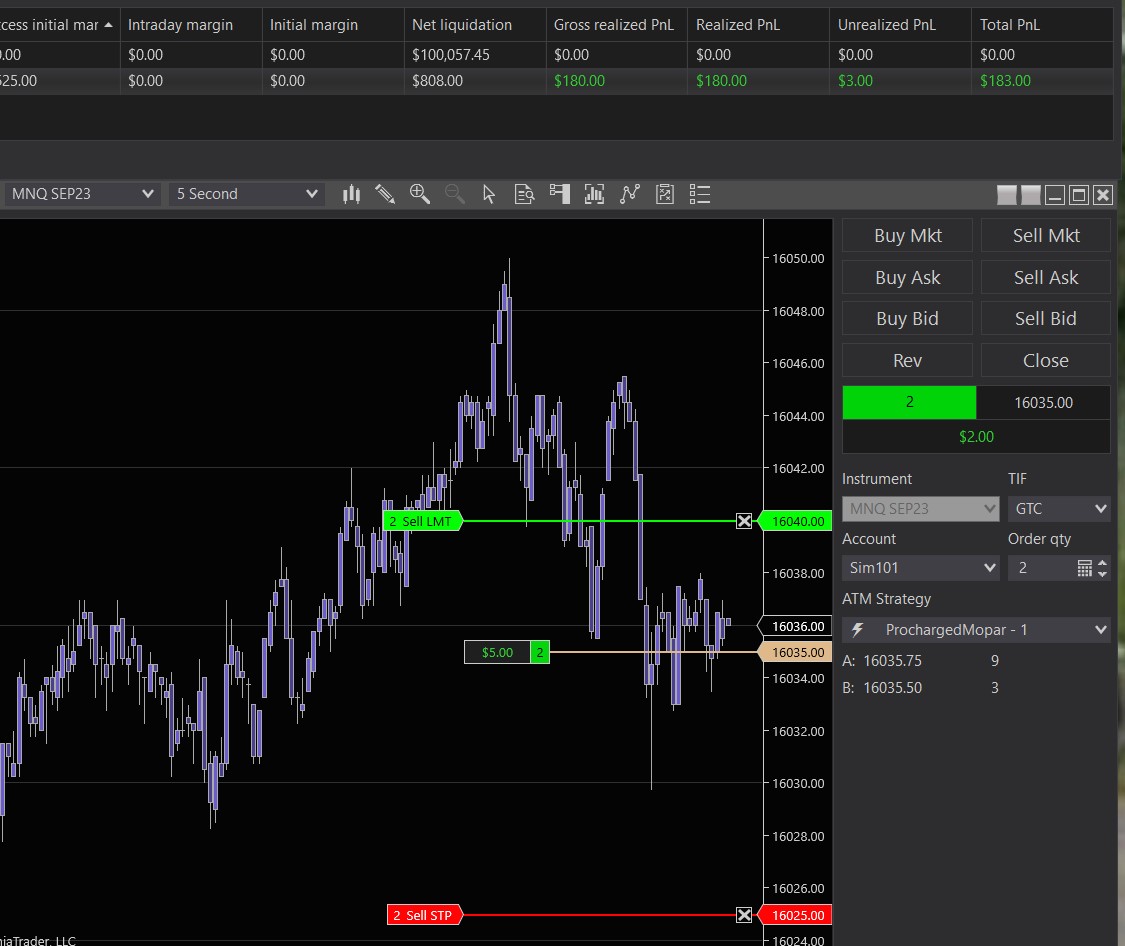Open the indicators icon
The height and width of the screenshot is (946, 1125).
(x=594, y=194)
